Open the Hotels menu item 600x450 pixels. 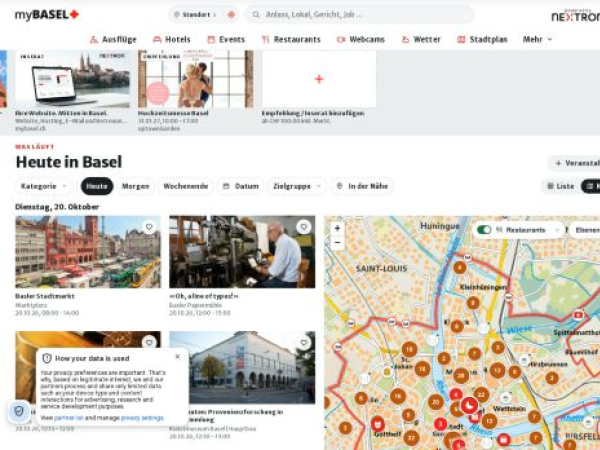click(x=172, y=39)
